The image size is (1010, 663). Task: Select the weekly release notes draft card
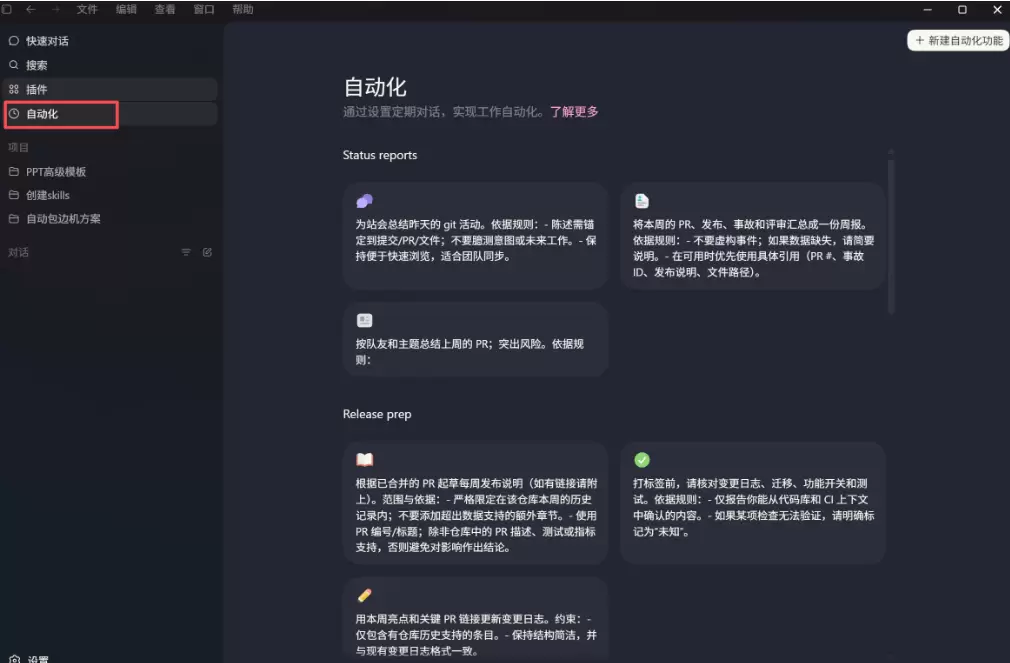475,503
